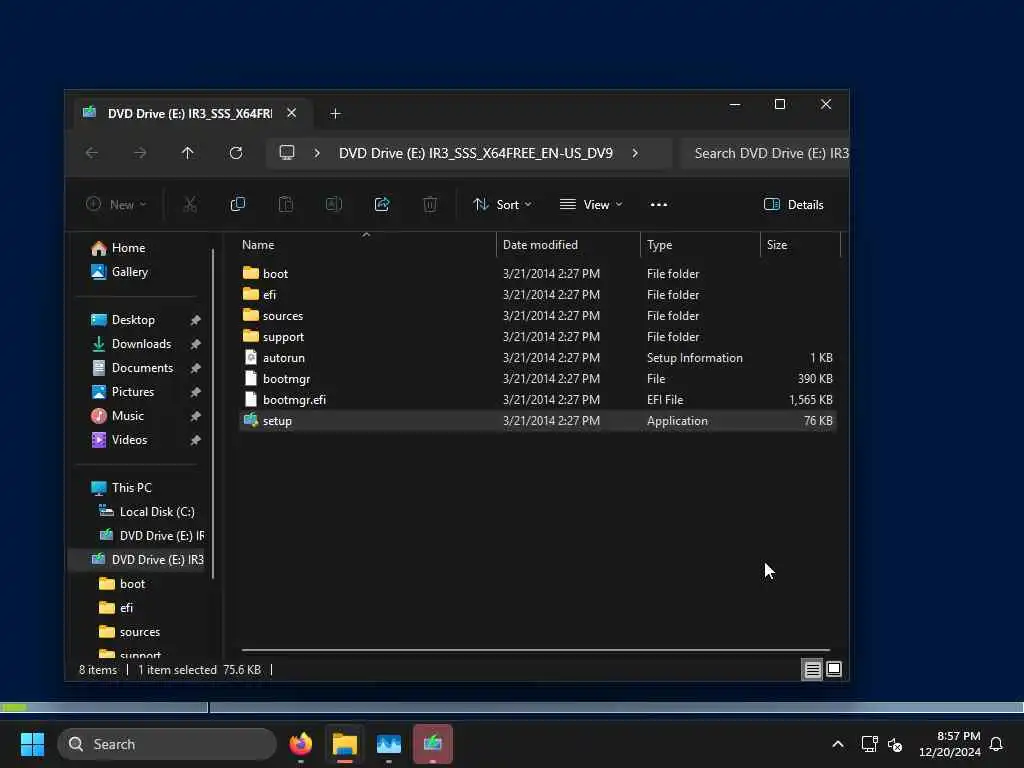Click the pin icon beside Desktop
Image resolution: width=1024 pixels, height=768 pixels.
point(195,320)
